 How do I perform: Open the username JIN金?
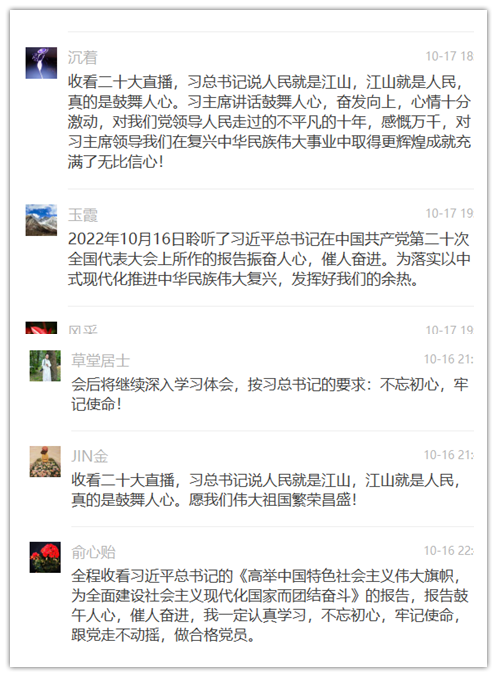coord(89,456)
